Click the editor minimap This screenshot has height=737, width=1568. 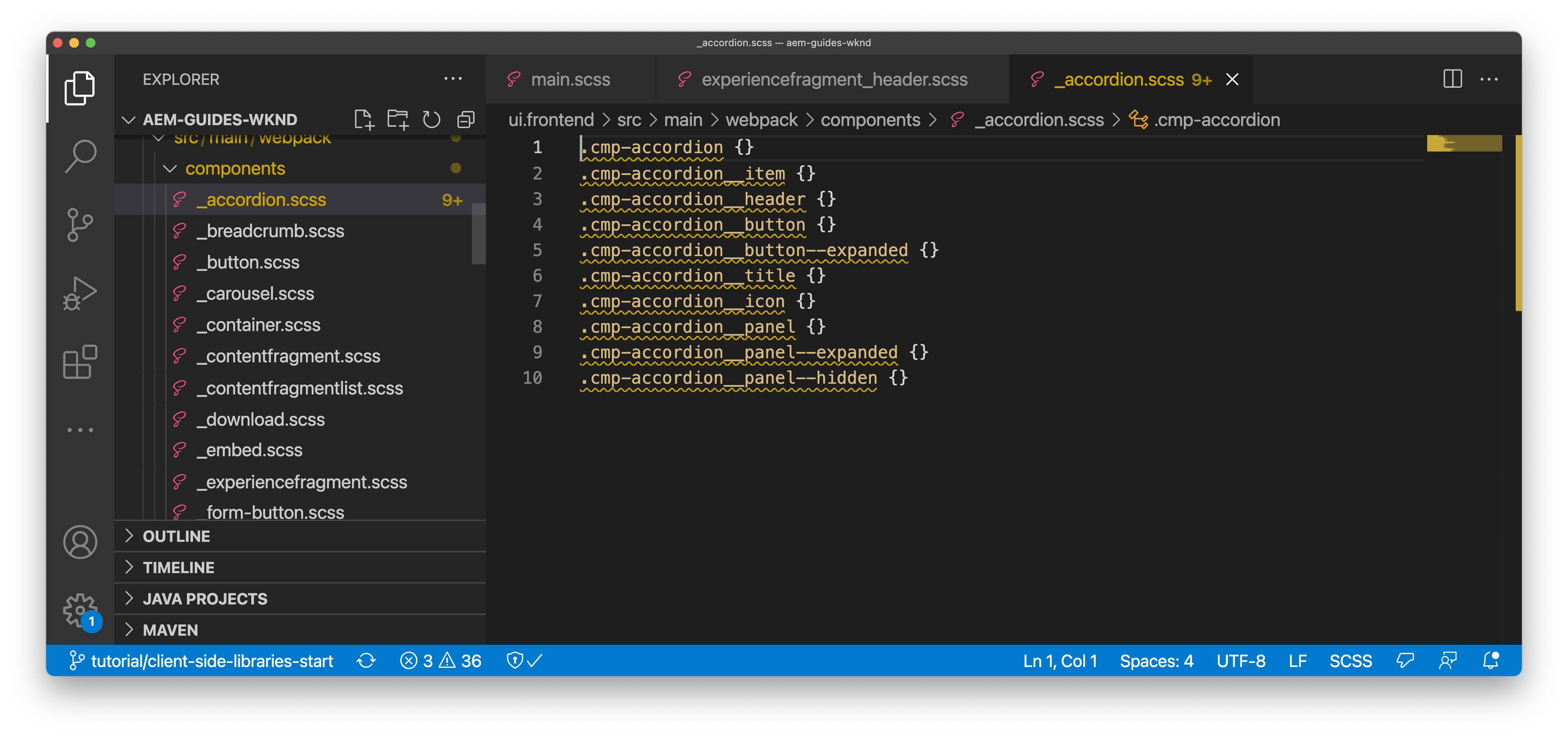tap(1464, 144)
